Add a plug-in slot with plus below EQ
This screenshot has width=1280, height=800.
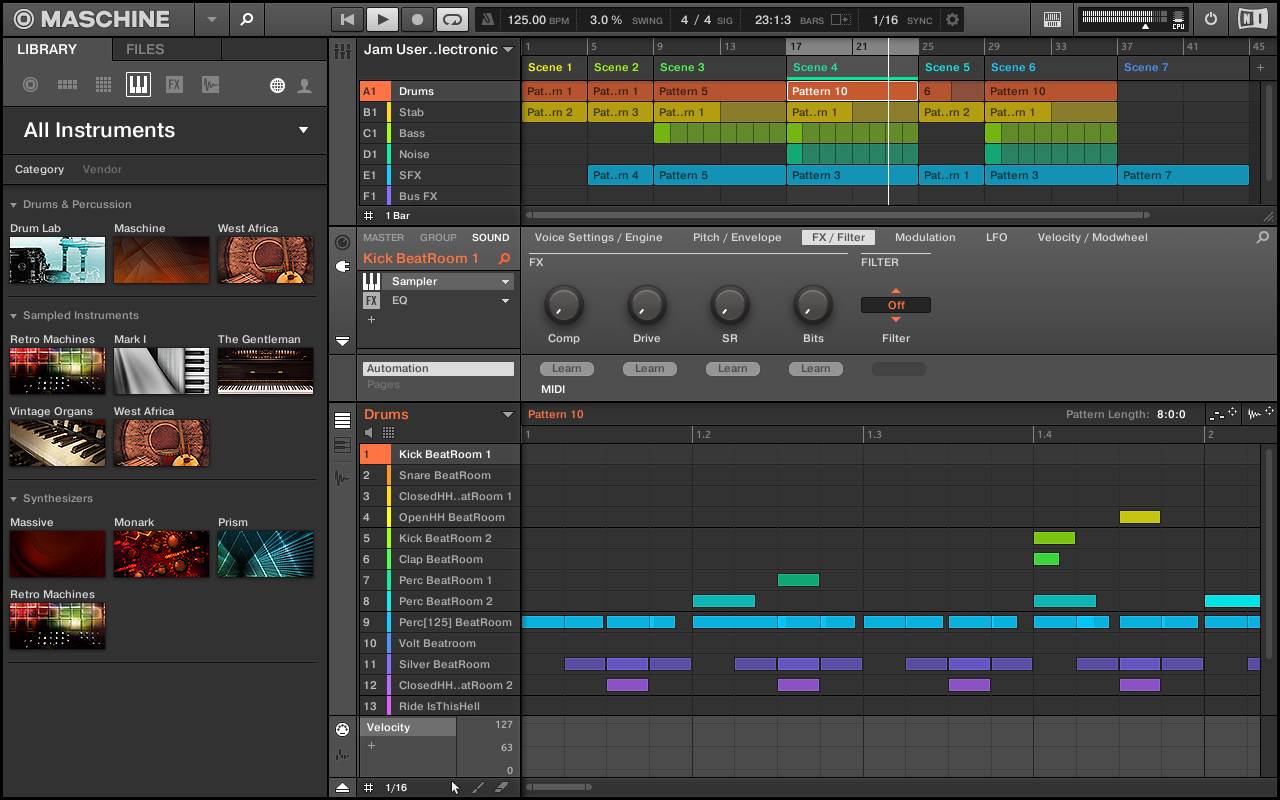tap(371, 320)
